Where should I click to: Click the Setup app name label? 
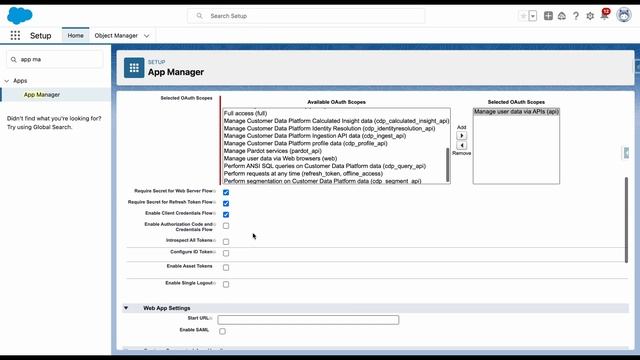pyautogui.click(x=40, y=36)
